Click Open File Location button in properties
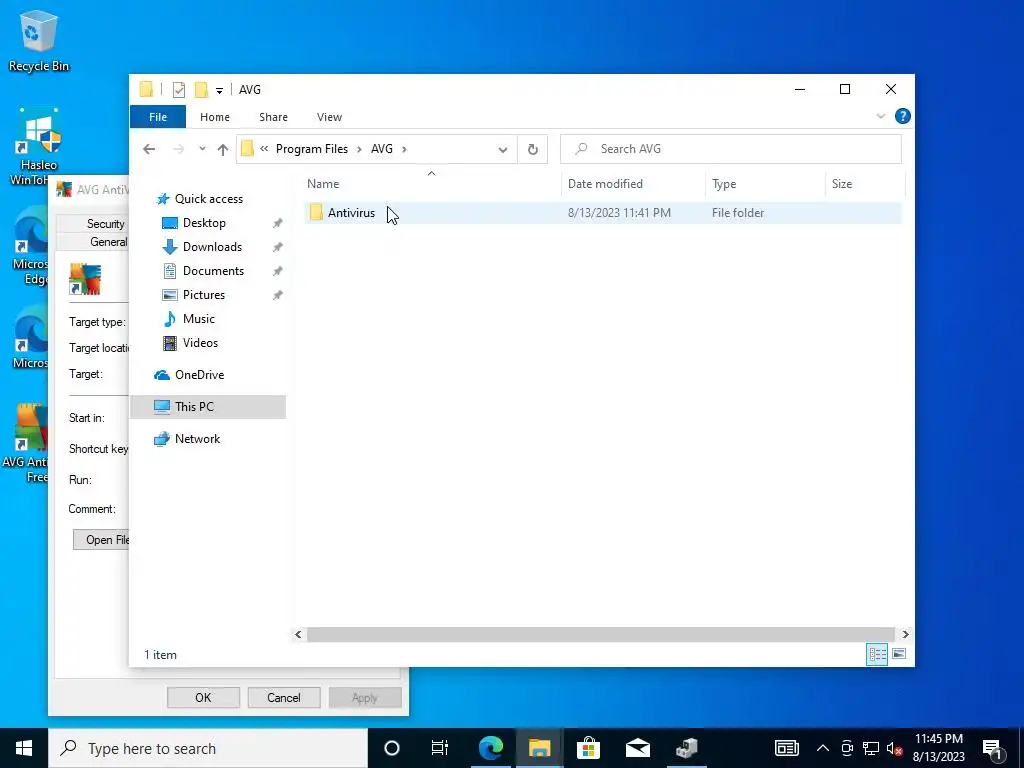Viewport: 1024px width, 768px height. 101,539
